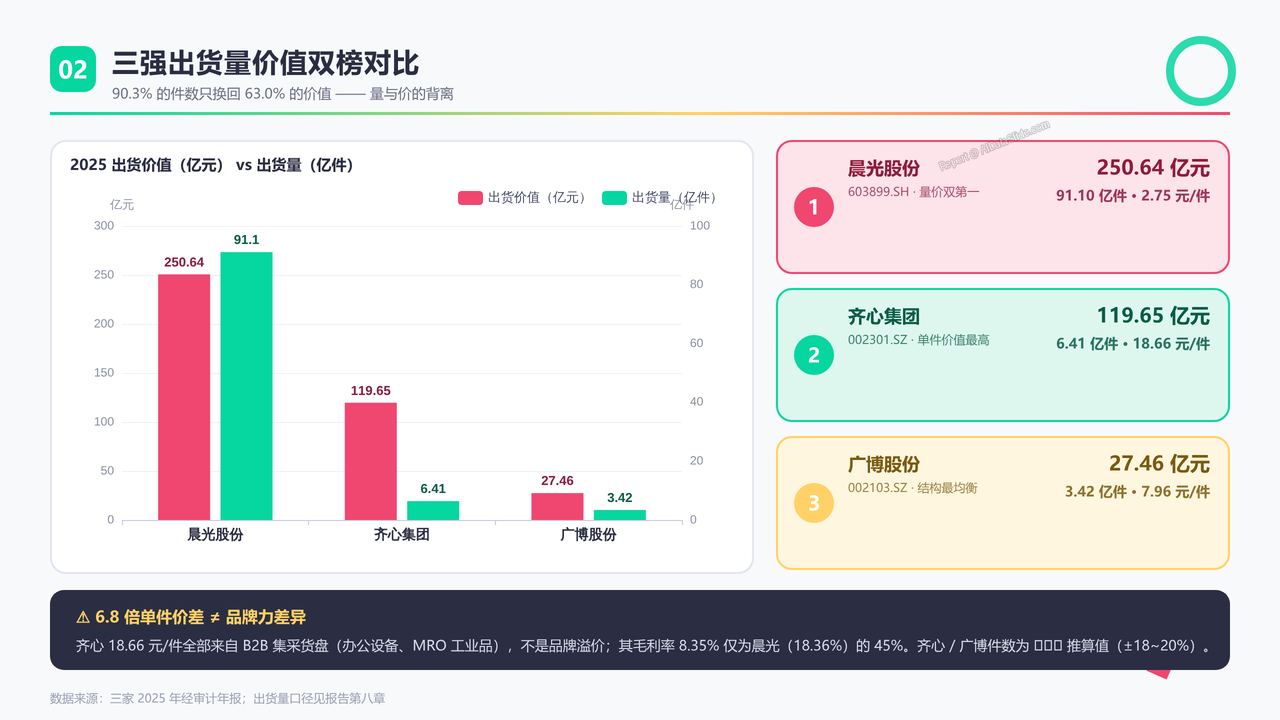Screen dimensions: 1280x720
Task: Click the 40 tick on right axis
Action: pyautogui.click(x=697, y=402)
